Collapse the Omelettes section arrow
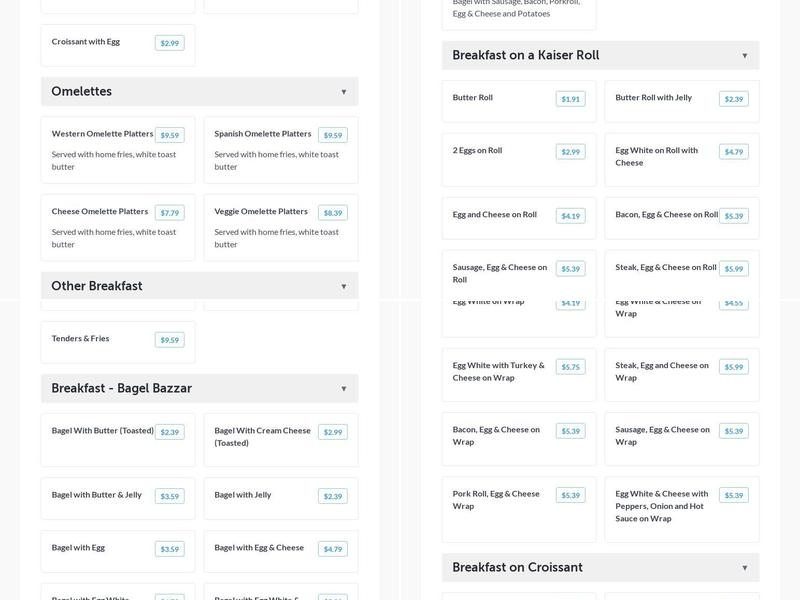The width and height of the screenshot is (800, 600). point(344,92)
